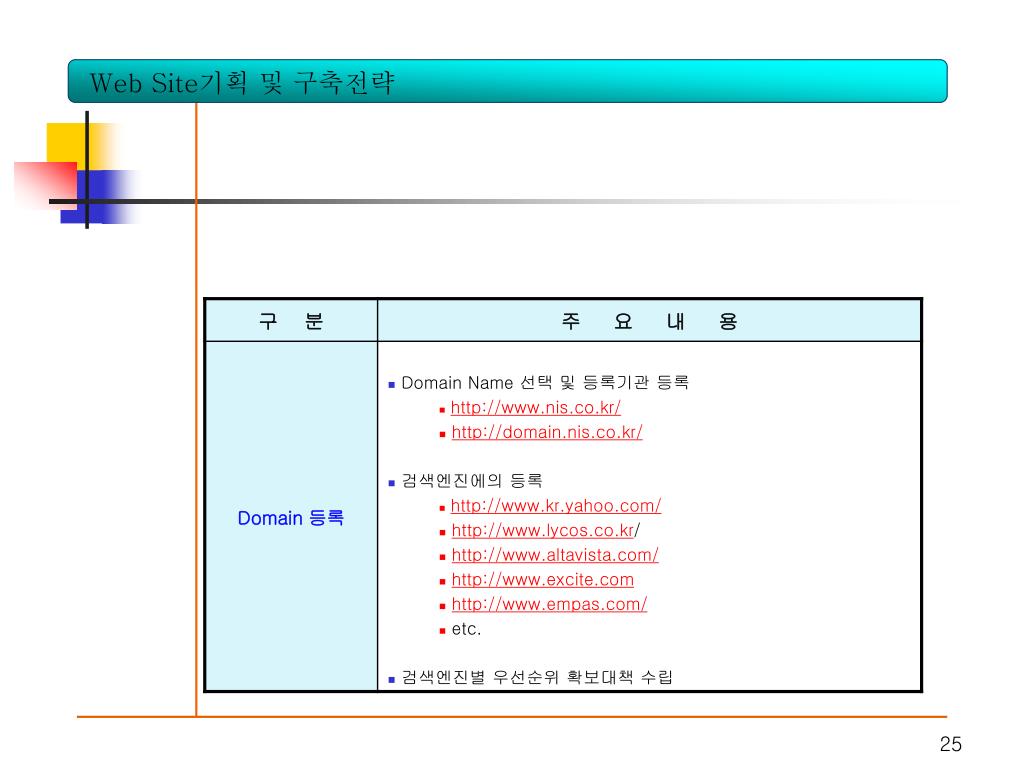The height and width of the screenshot is (768, 1024).
Task: Click the http://www.excite.com link
Action: 543,580
